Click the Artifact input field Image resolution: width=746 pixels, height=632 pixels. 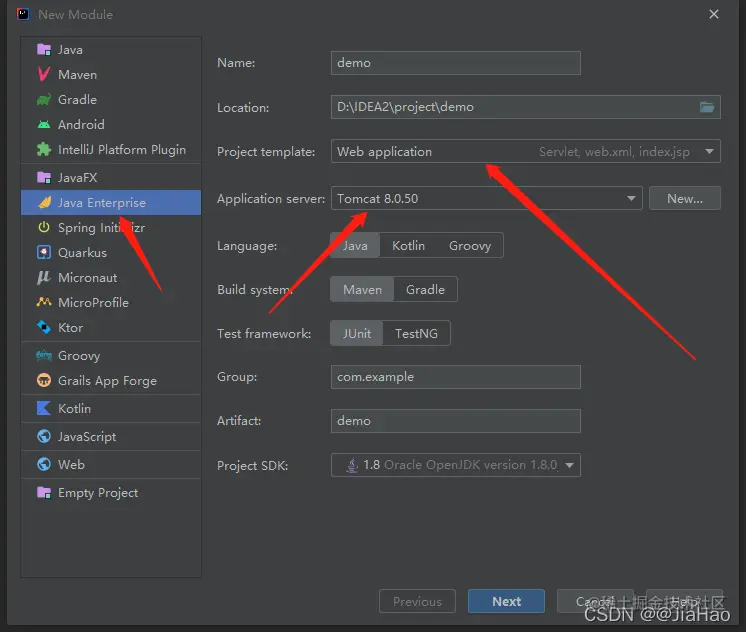pos(456,421)
